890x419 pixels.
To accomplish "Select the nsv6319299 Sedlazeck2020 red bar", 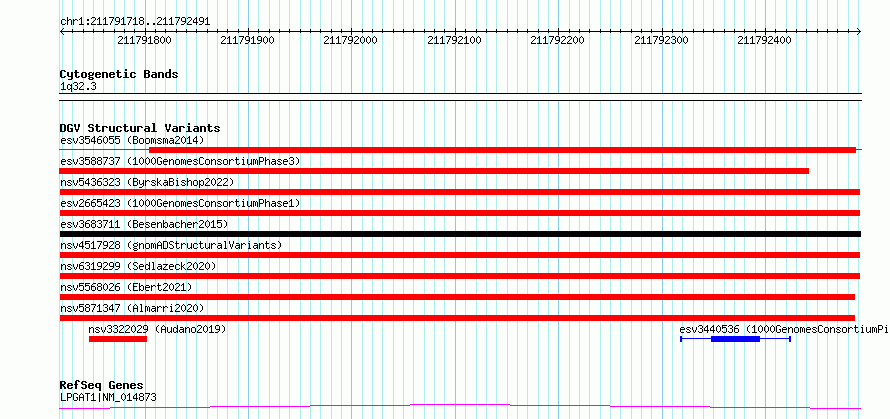I will pos(460,276).
